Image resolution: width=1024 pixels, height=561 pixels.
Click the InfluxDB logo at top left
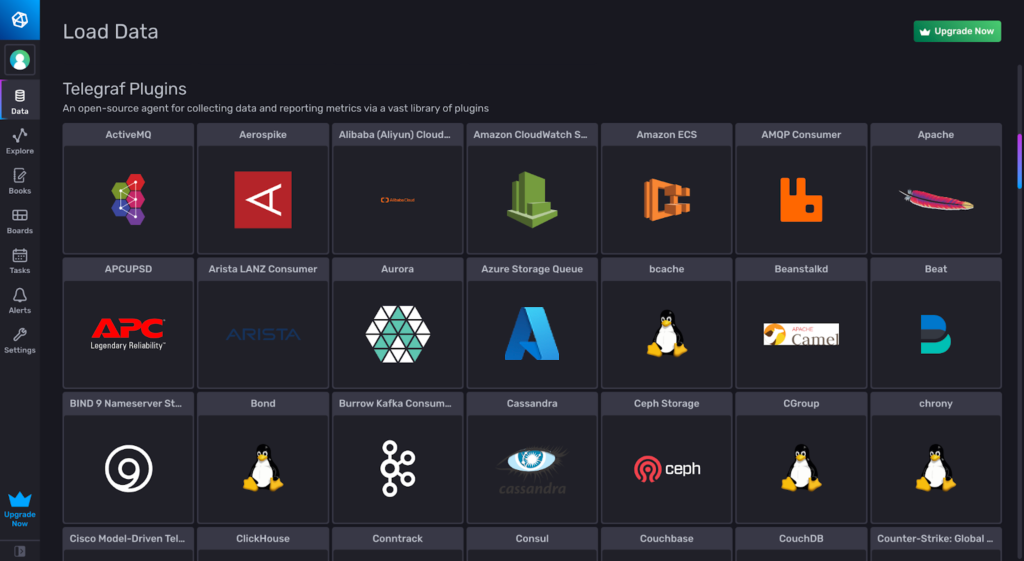point(20,20)
